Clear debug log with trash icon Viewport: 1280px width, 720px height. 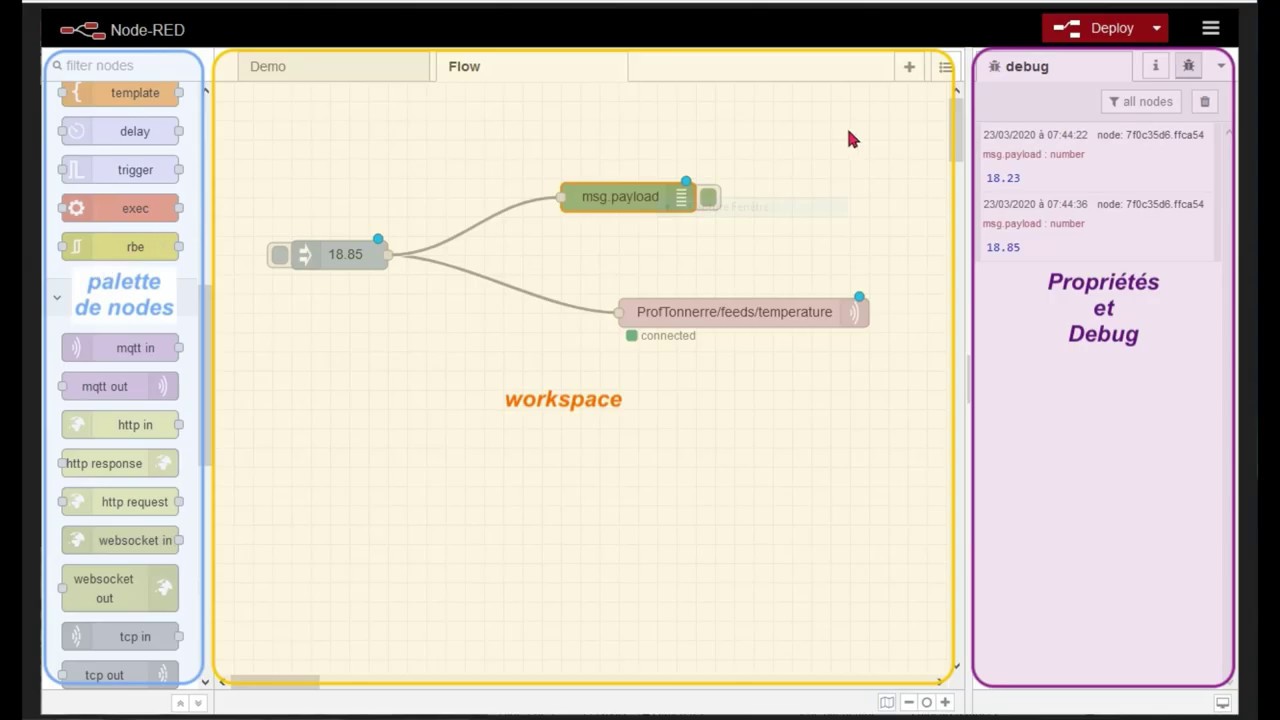point(1204,101)
